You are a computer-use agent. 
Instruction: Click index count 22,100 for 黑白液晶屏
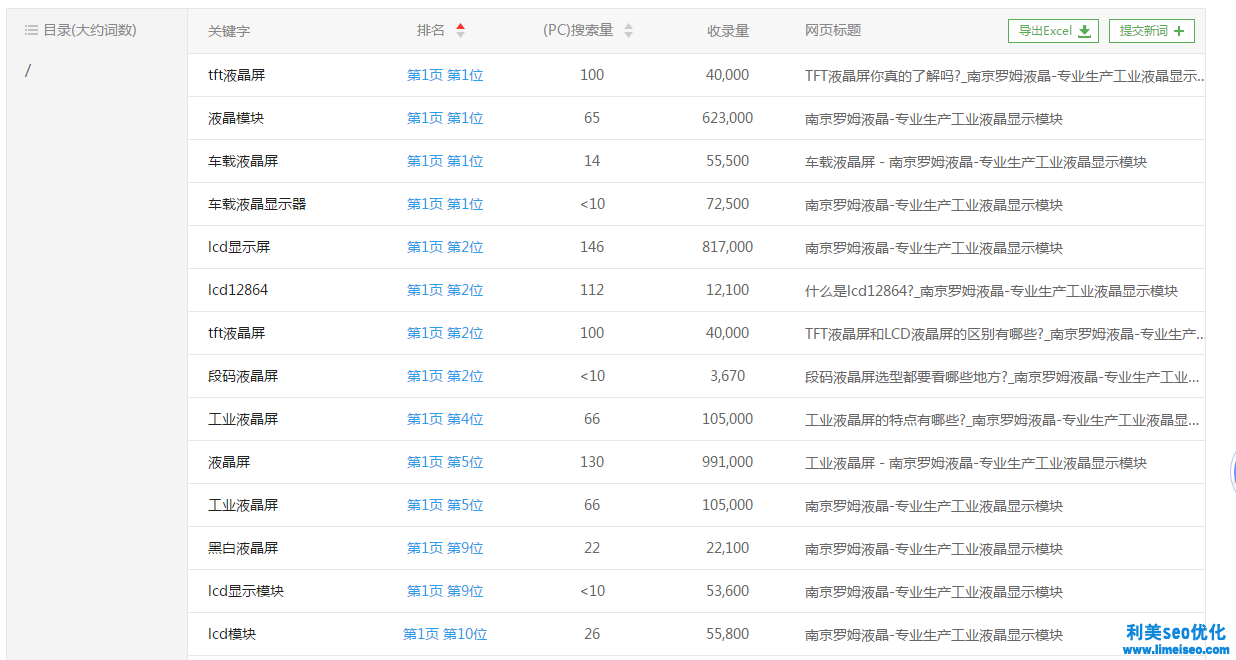click(728, 548)
